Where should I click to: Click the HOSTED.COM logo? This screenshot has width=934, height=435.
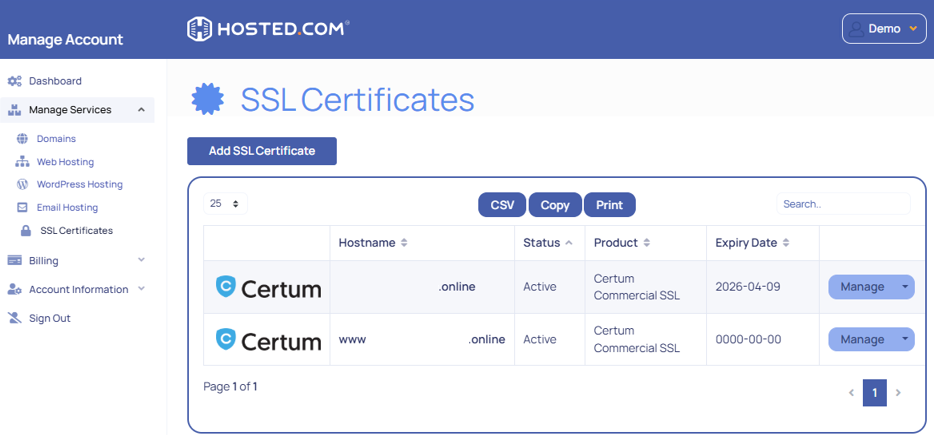tap(268, 29)
